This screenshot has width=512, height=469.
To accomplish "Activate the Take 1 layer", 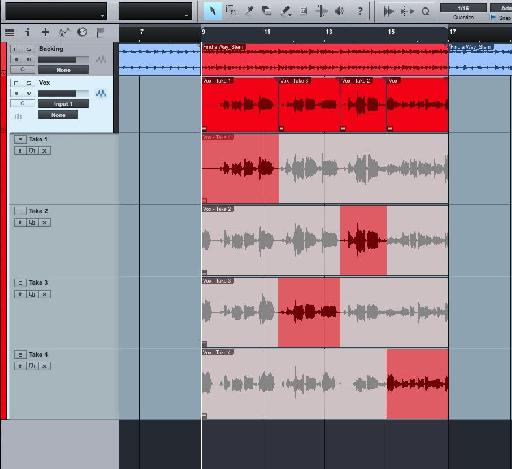I will click(x=20, y=151).
